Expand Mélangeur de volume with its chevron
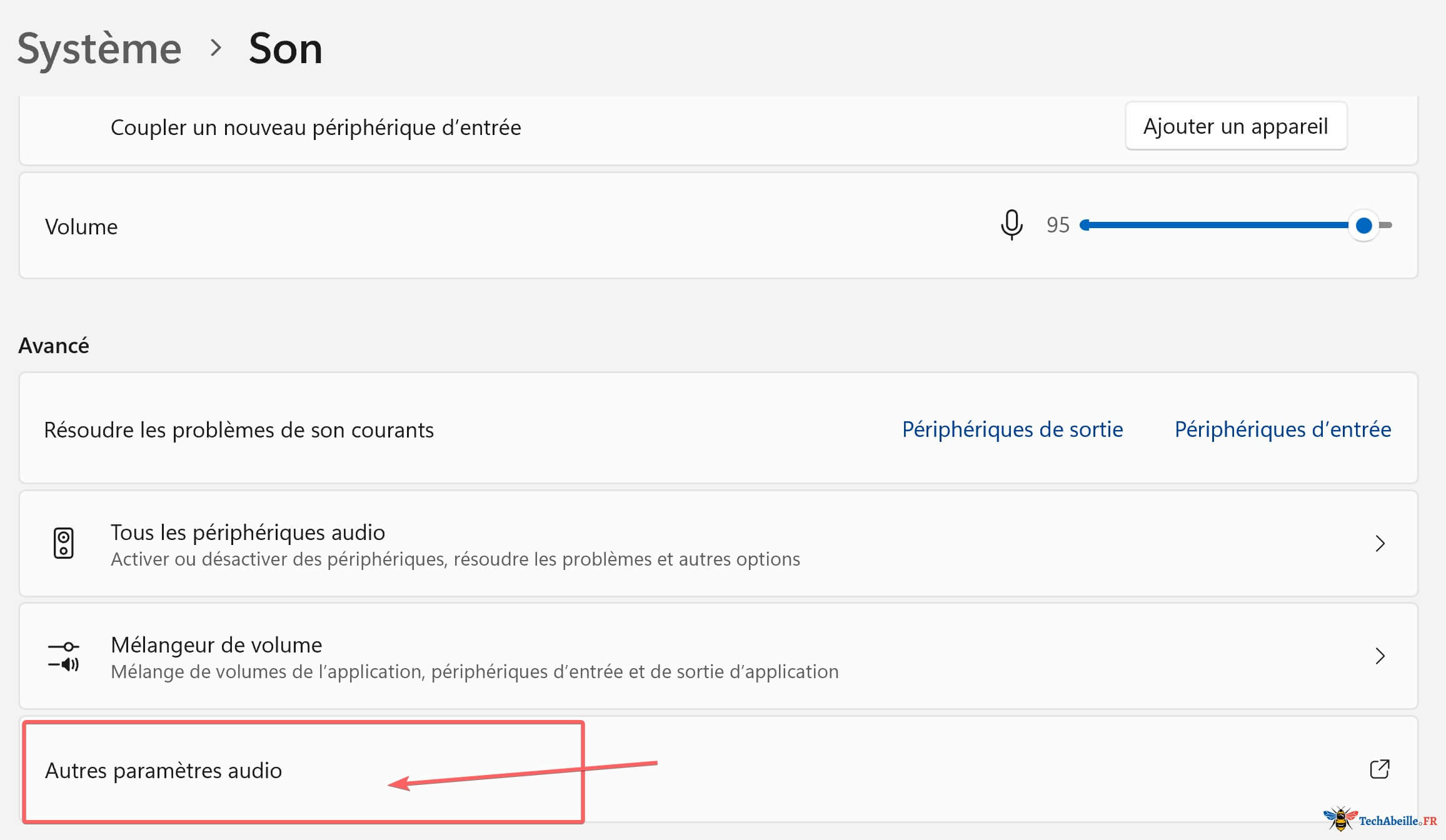The image size is (1446, 840). pyautogui.click(x=1380, y=656)
